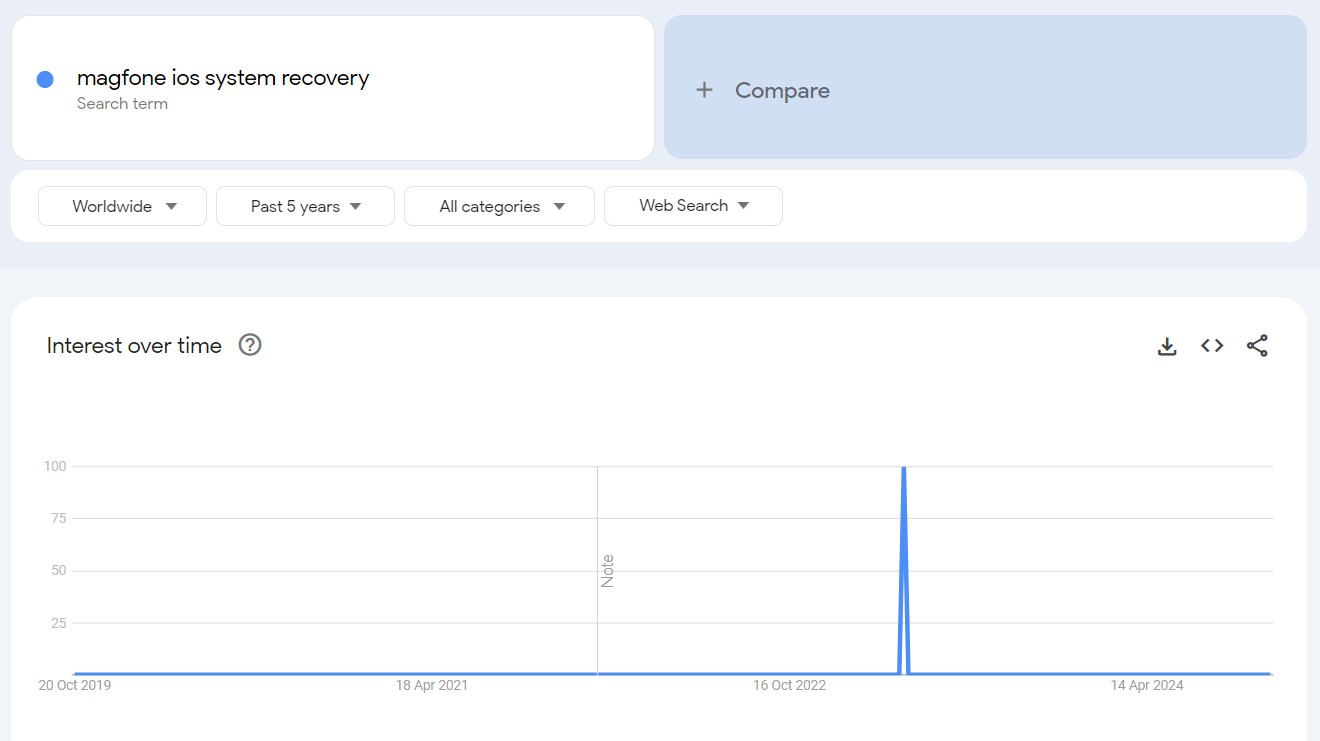Click the 18 Apr 2021 axis label
The width and height of the screenshot is (1320, 741).
[x=432, y=685]
